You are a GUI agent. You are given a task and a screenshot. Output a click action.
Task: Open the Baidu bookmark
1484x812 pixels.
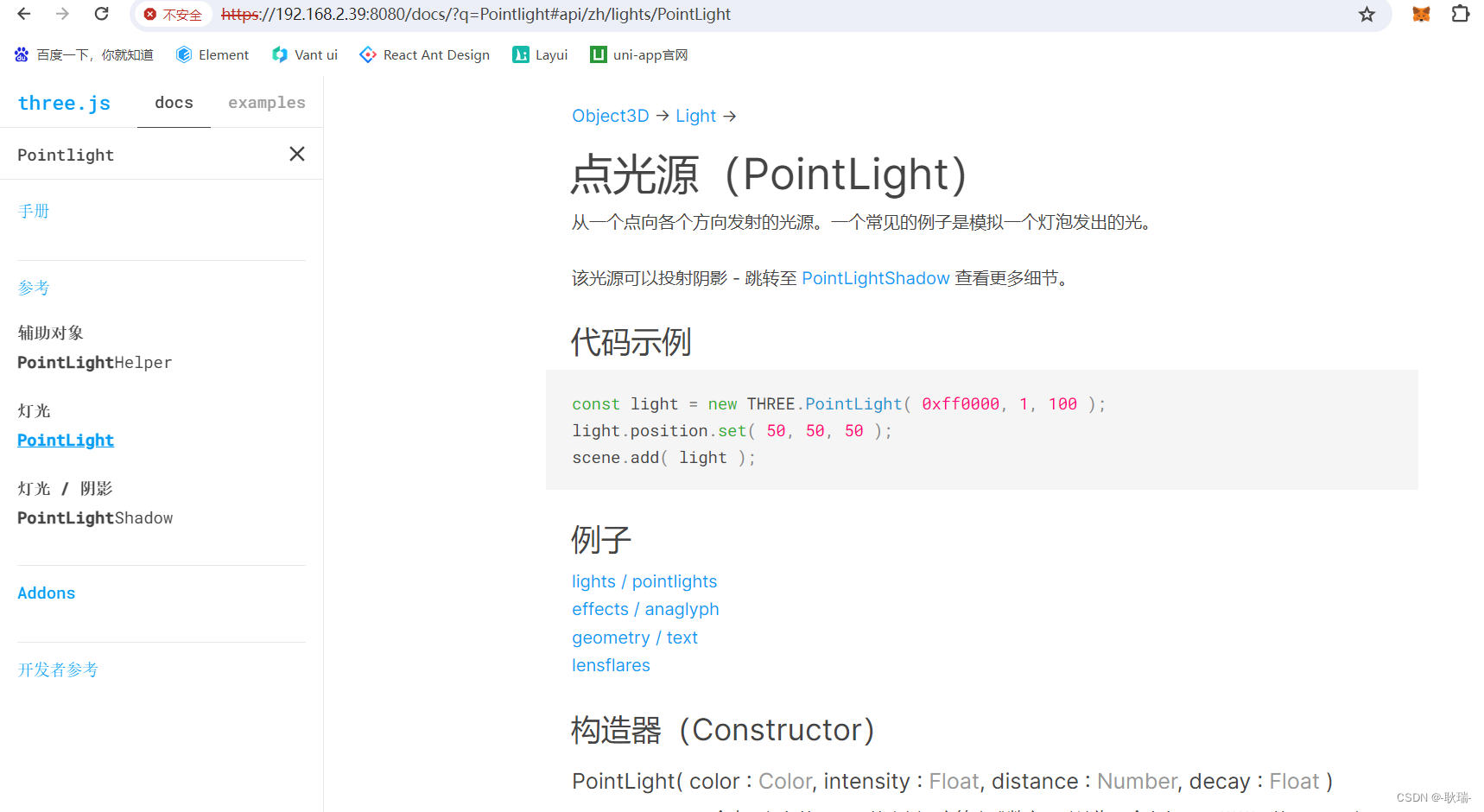pos(84,54)
